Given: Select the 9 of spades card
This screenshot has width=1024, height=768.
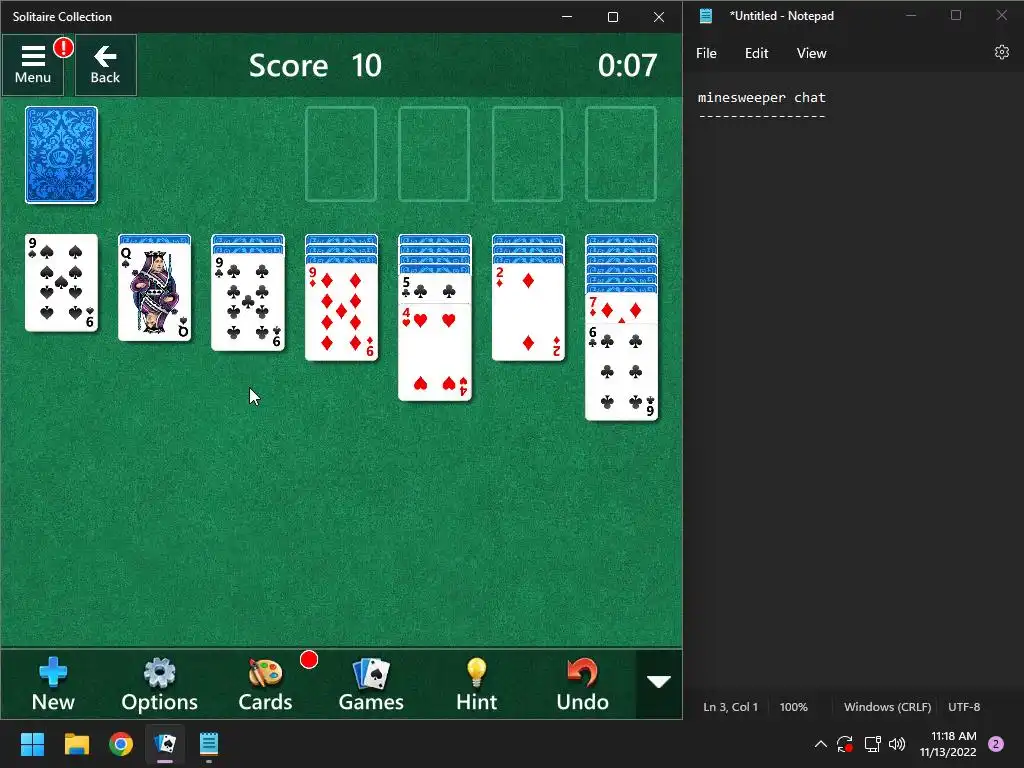Looking at the screenshot, I should pyautogui.click(x=61, y=283).
